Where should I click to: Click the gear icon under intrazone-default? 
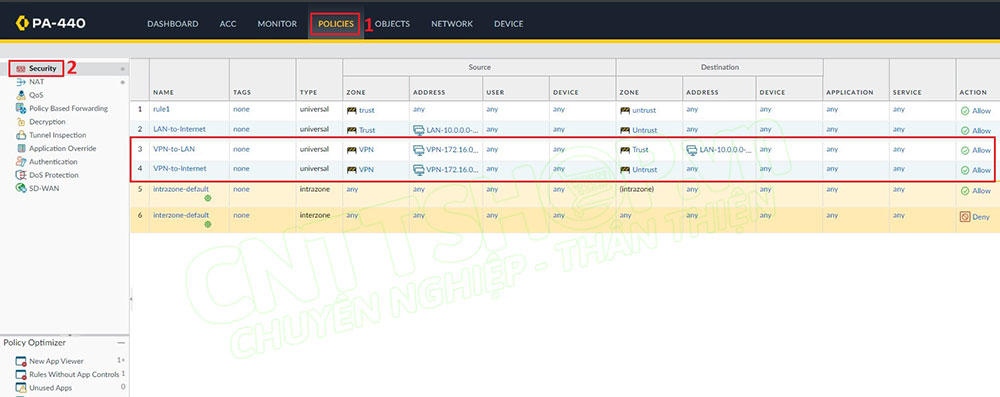pos(207,198)
